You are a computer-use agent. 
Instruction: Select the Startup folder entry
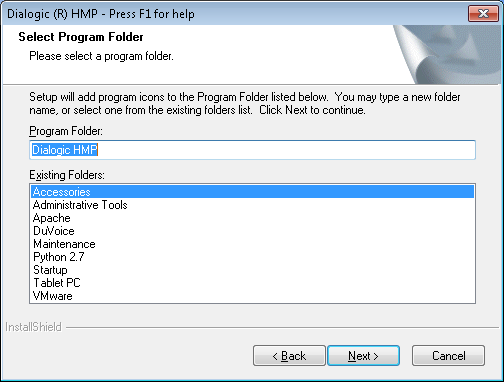[252, 270]
